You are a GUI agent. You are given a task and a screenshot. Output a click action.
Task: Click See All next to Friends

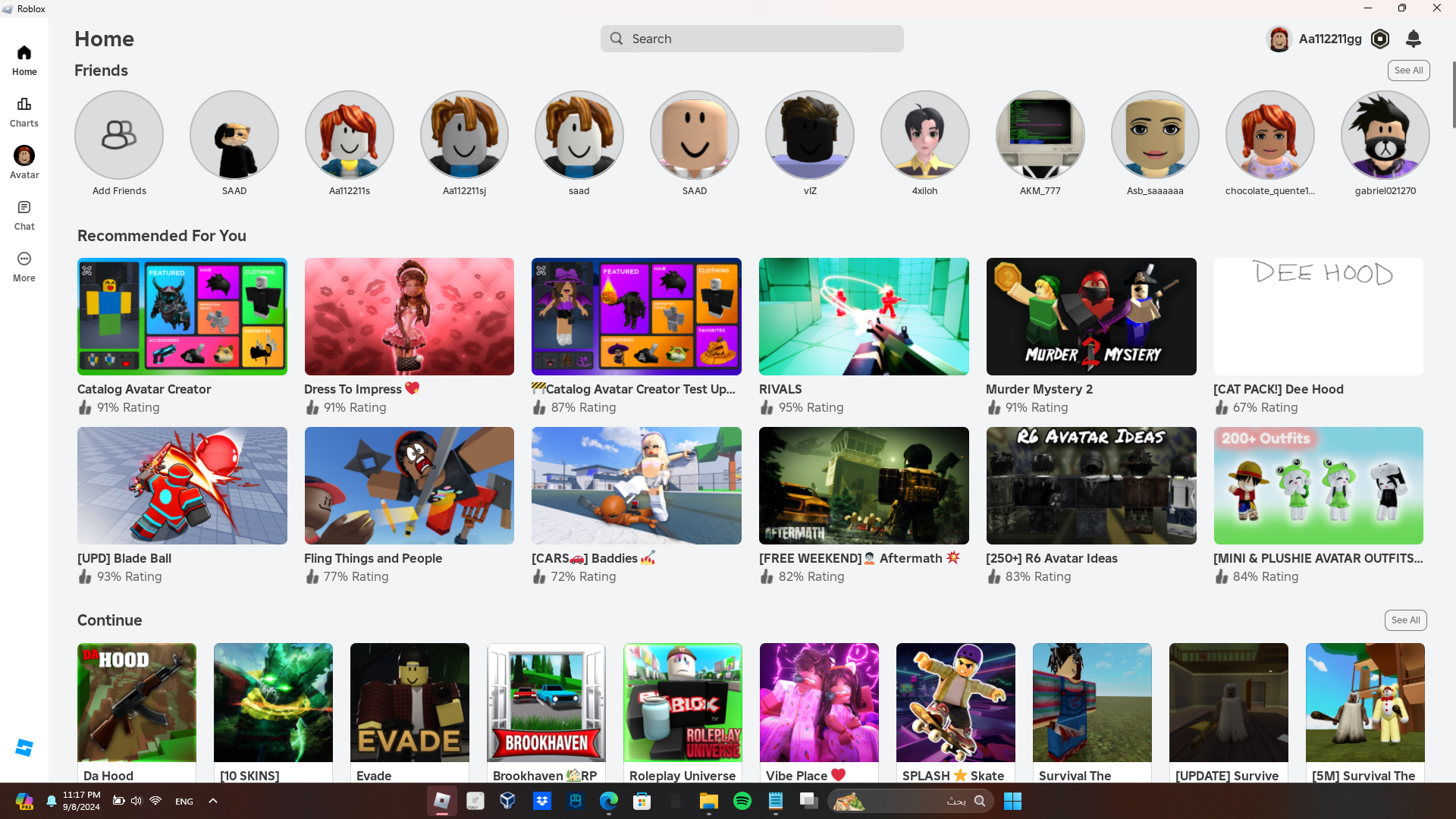(1408, 71)
